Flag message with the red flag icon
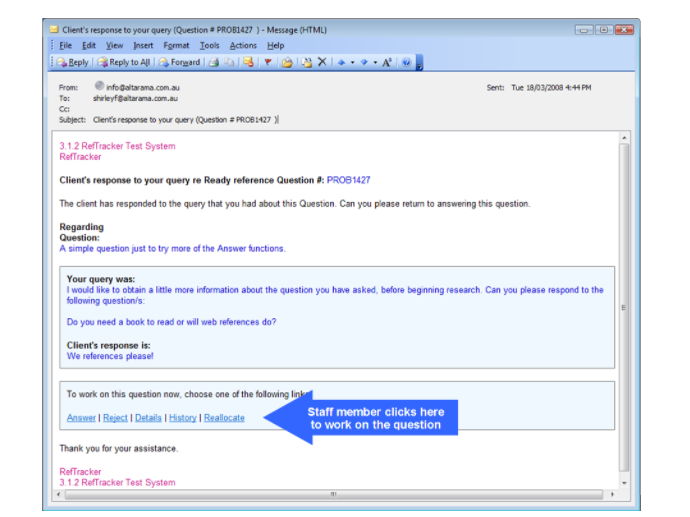This screenshot has width=690, height=517. (x=268, y=62)
